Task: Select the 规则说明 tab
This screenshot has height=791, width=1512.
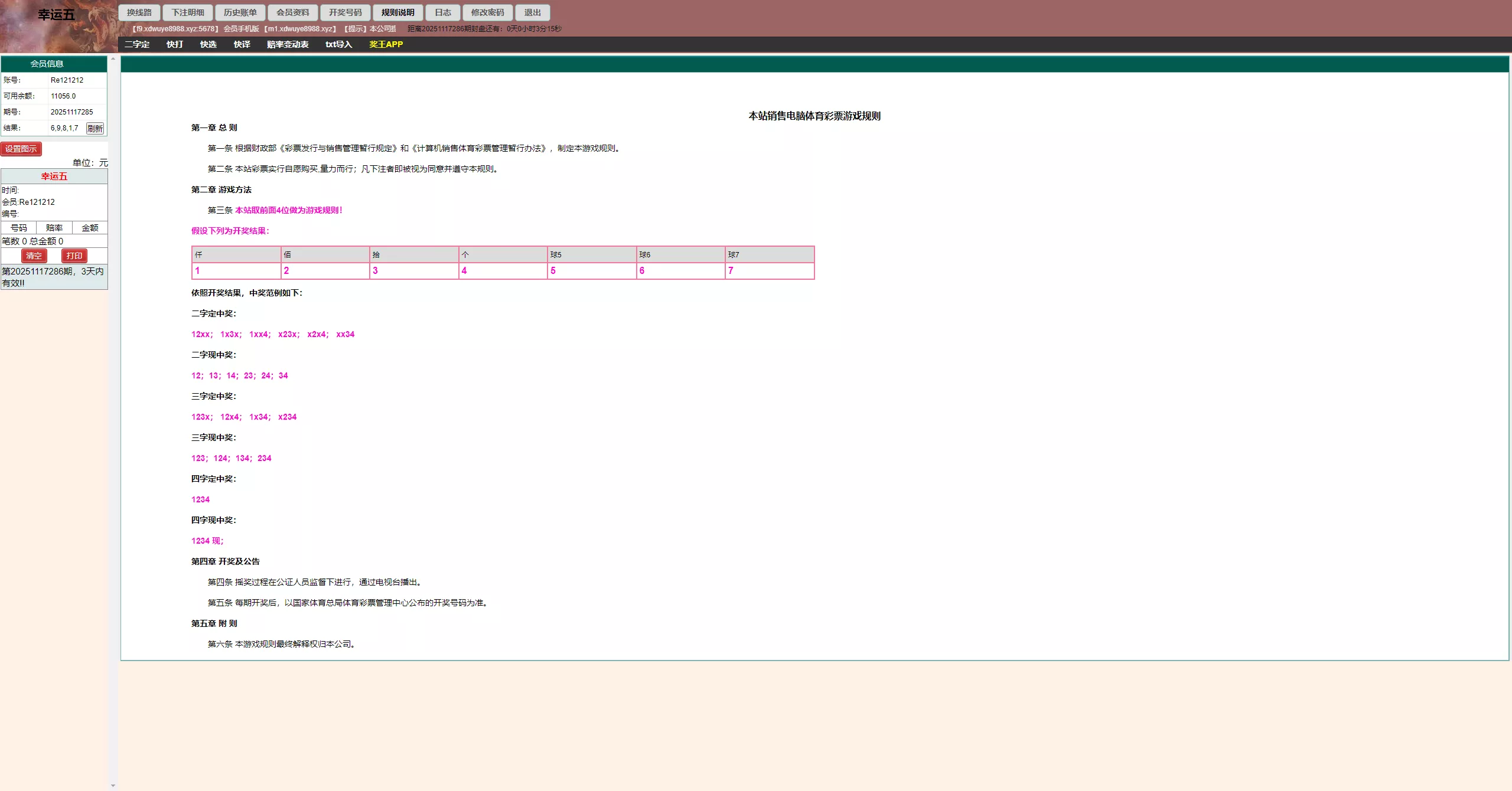Action: pos(397,12)
